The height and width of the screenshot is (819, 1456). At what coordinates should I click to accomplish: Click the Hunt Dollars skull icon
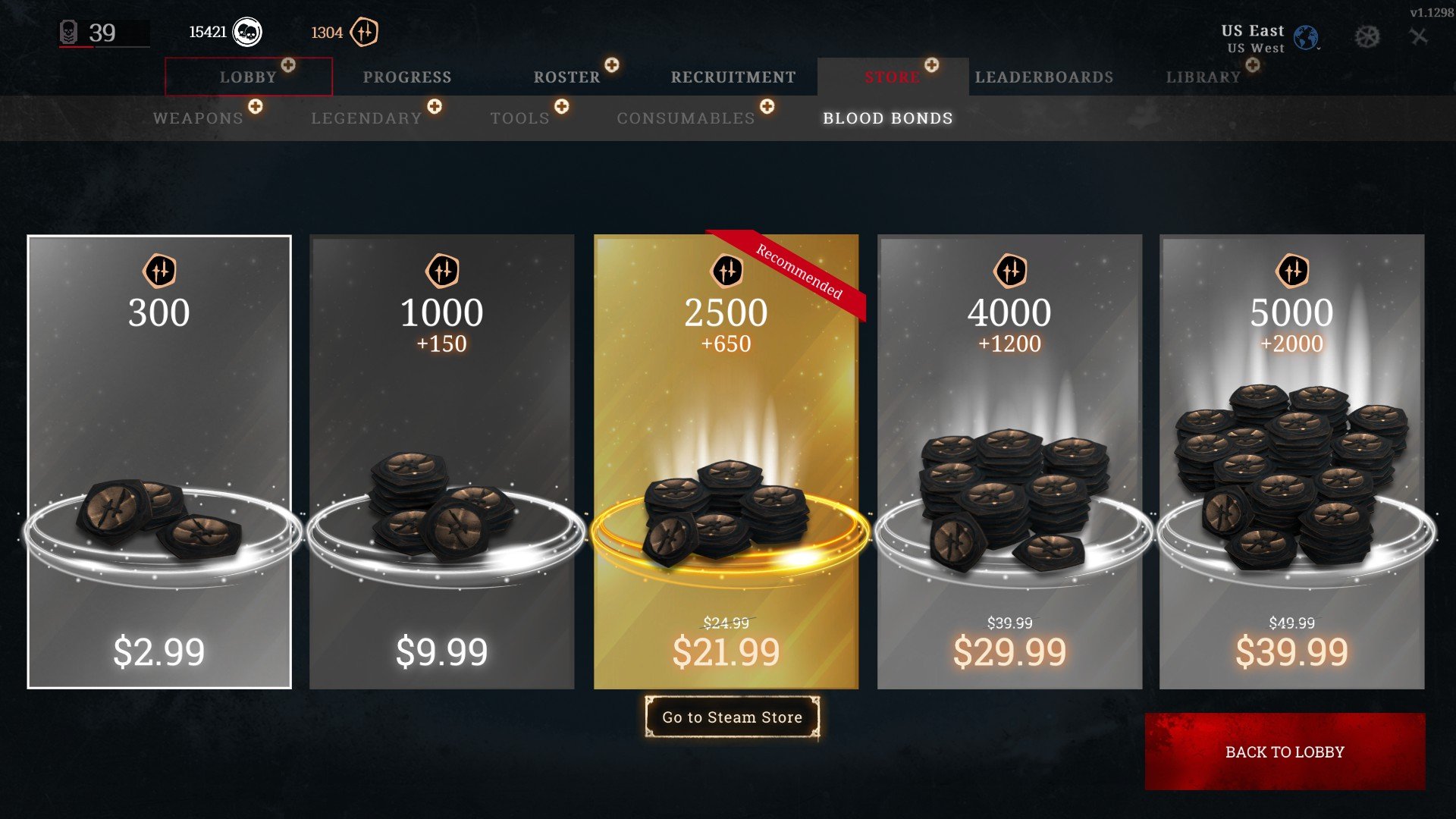(247, 33)
